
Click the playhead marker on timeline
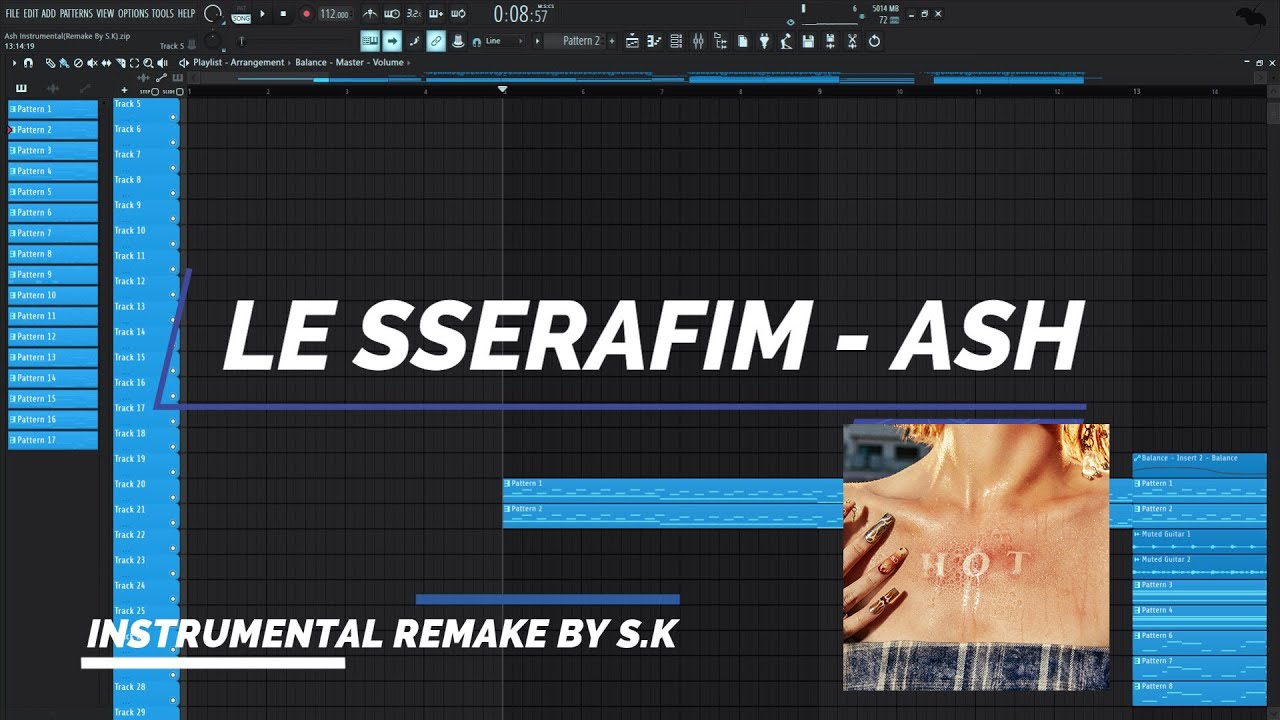coord(502,90)
